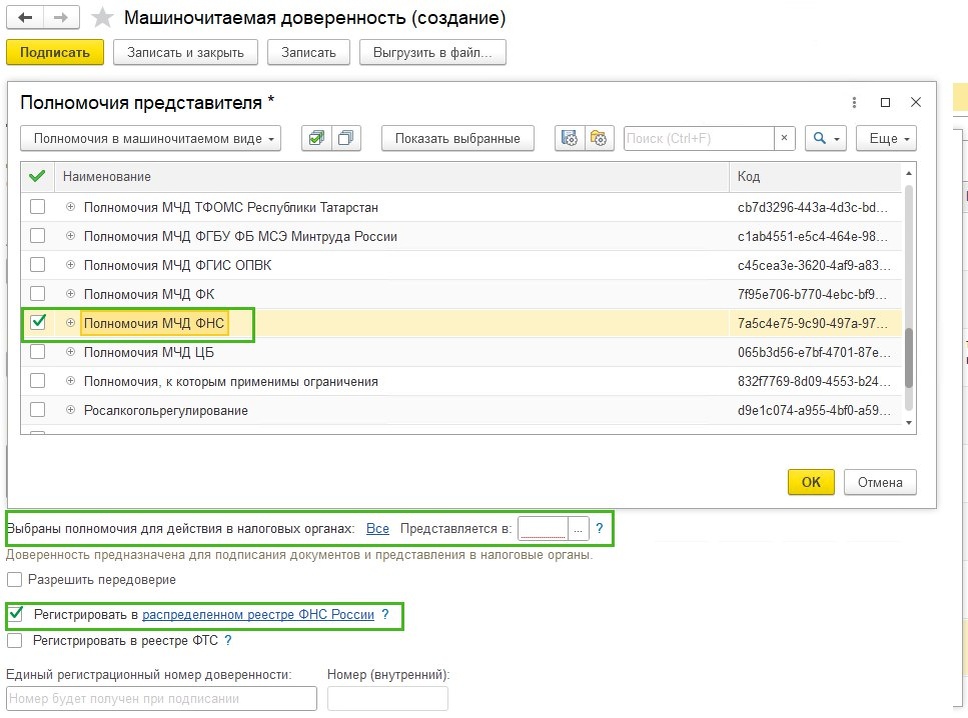Open help for ФТС registry registration
Viewport: 968px width, 718px height.
[228, 641]
